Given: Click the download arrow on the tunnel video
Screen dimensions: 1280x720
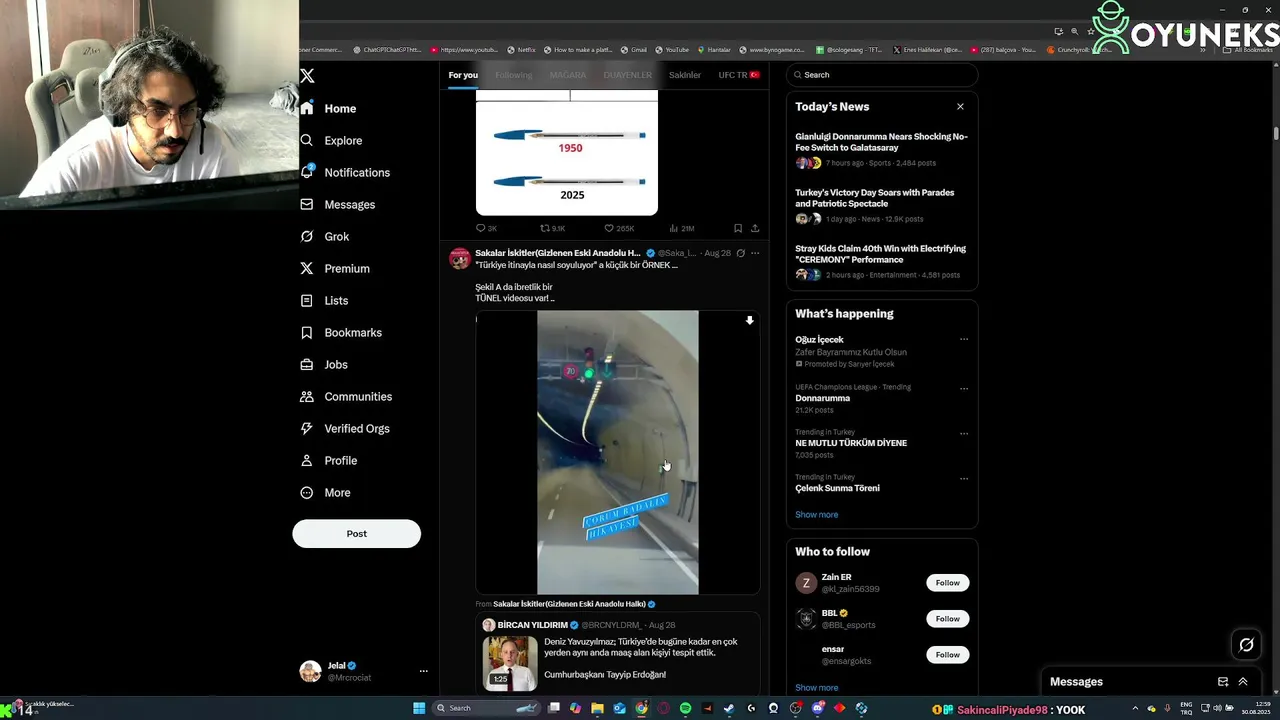Looking at the screenshot, I should click(749, 321).
